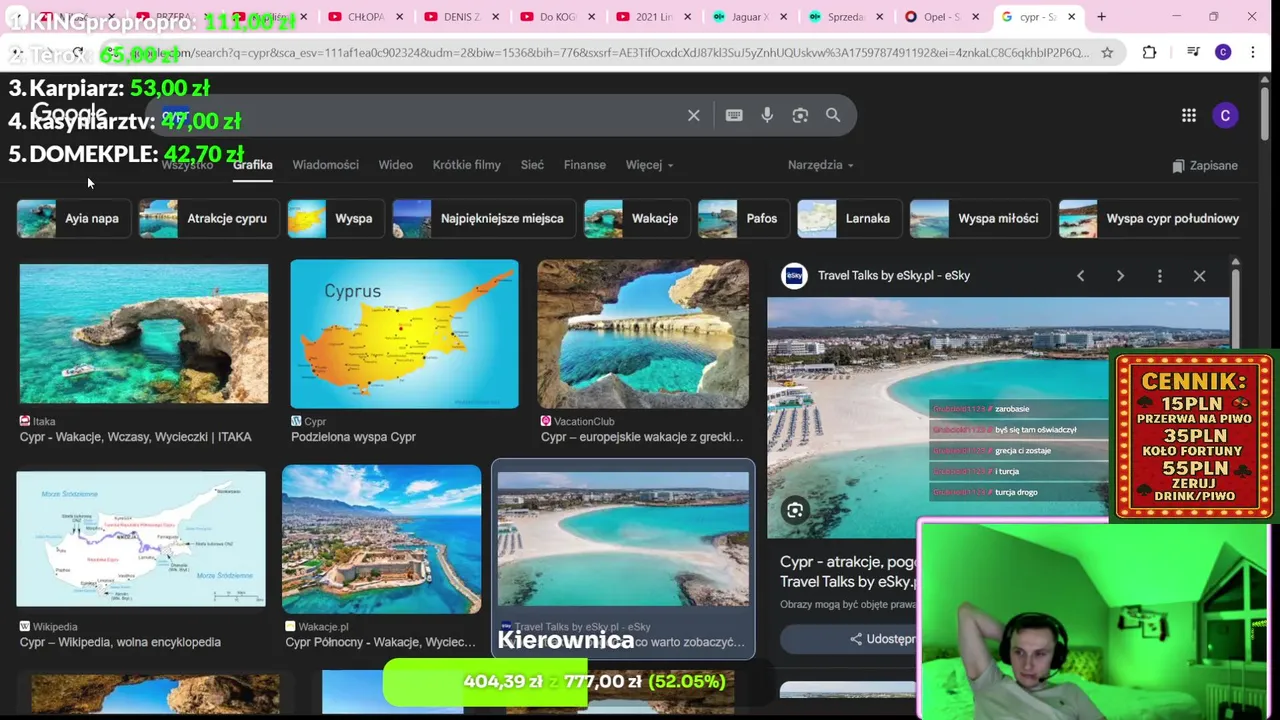Image resolution: width=1280 pixels, height=720 pixels.
Task: Filter images by Wakacje chip
Action: click(638, 219)
